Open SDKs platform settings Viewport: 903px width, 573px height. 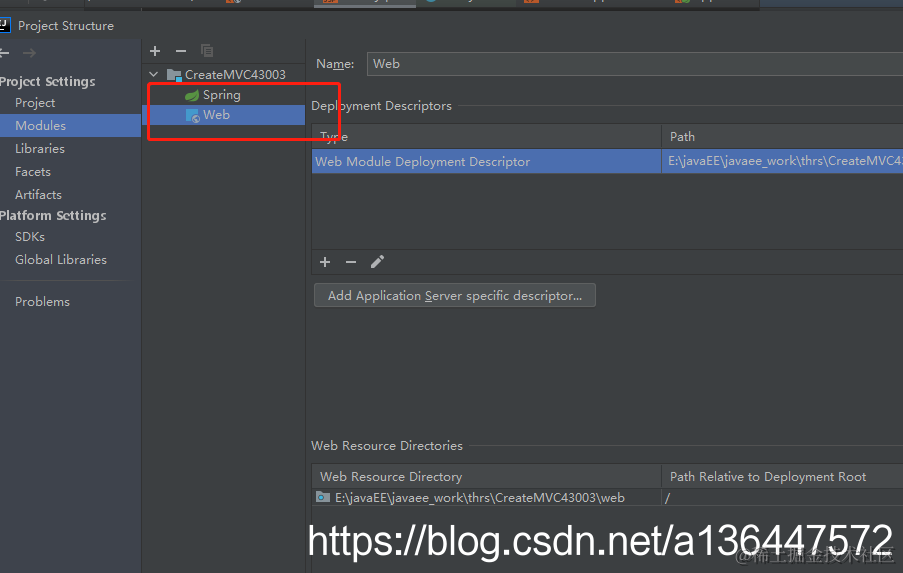point(30,237)
